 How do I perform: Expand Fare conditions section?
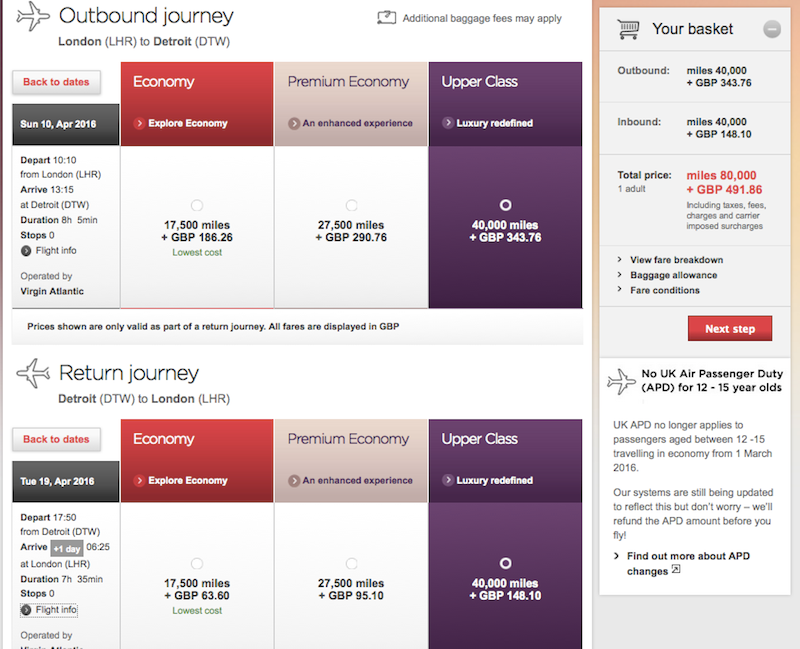coord(665,290)
